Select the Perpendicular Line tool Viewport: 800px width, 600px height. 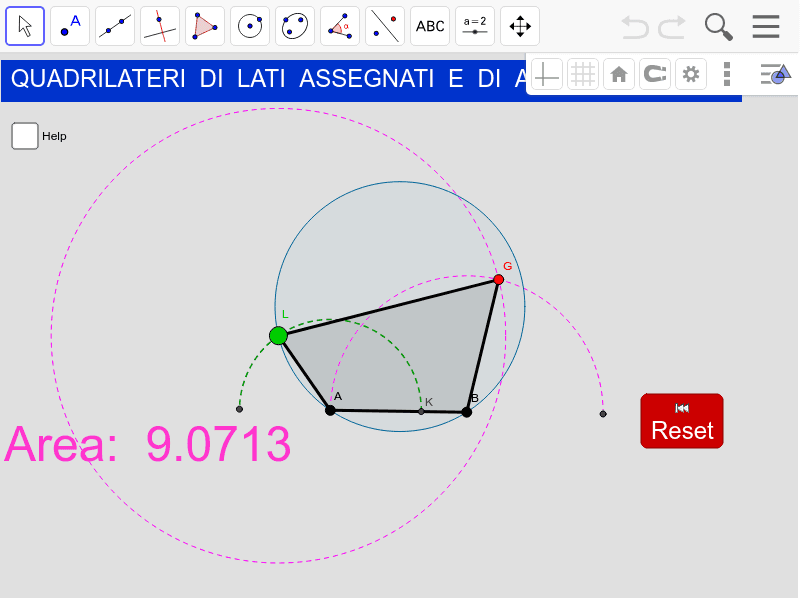(160, 26)
